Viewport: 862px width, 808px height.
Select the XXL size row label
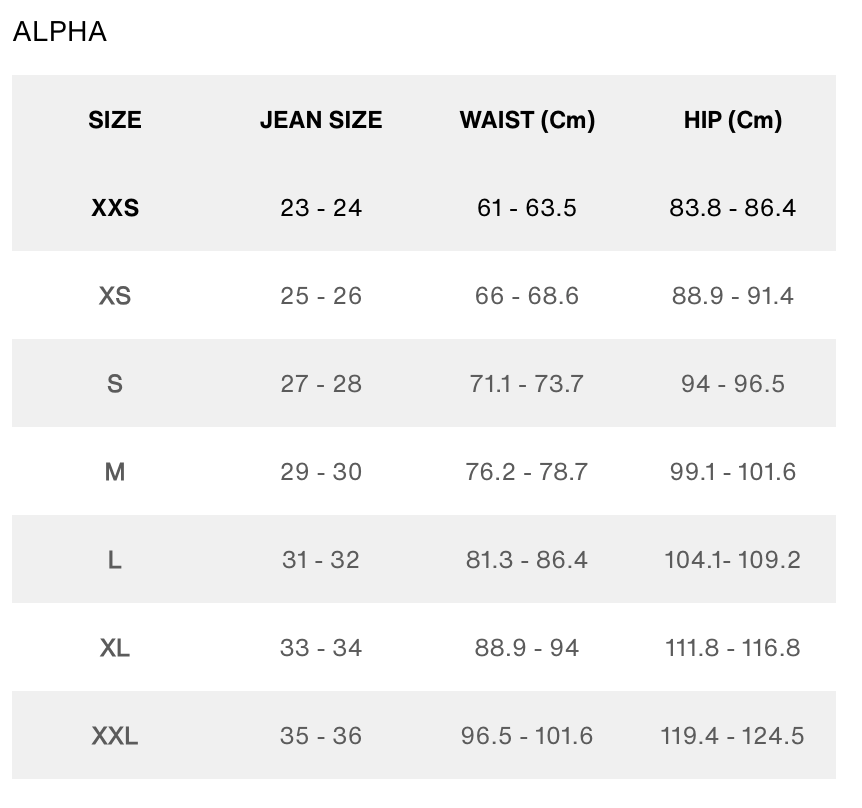[115, 736]
